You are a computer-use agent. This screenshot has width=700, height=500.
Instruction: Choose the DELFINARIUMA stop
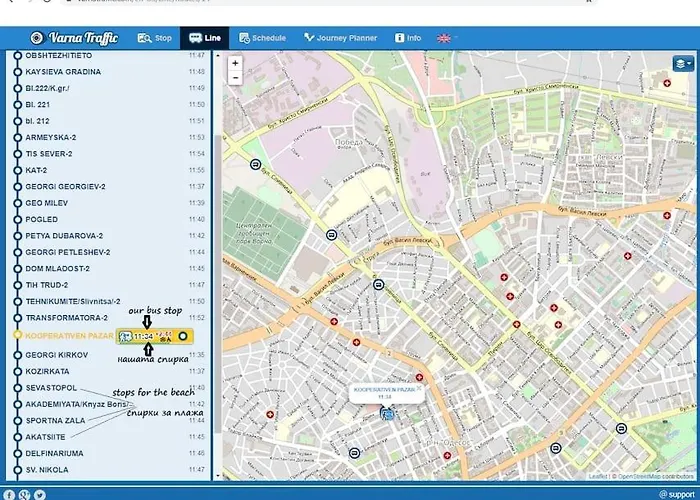(x=55, y=452)
